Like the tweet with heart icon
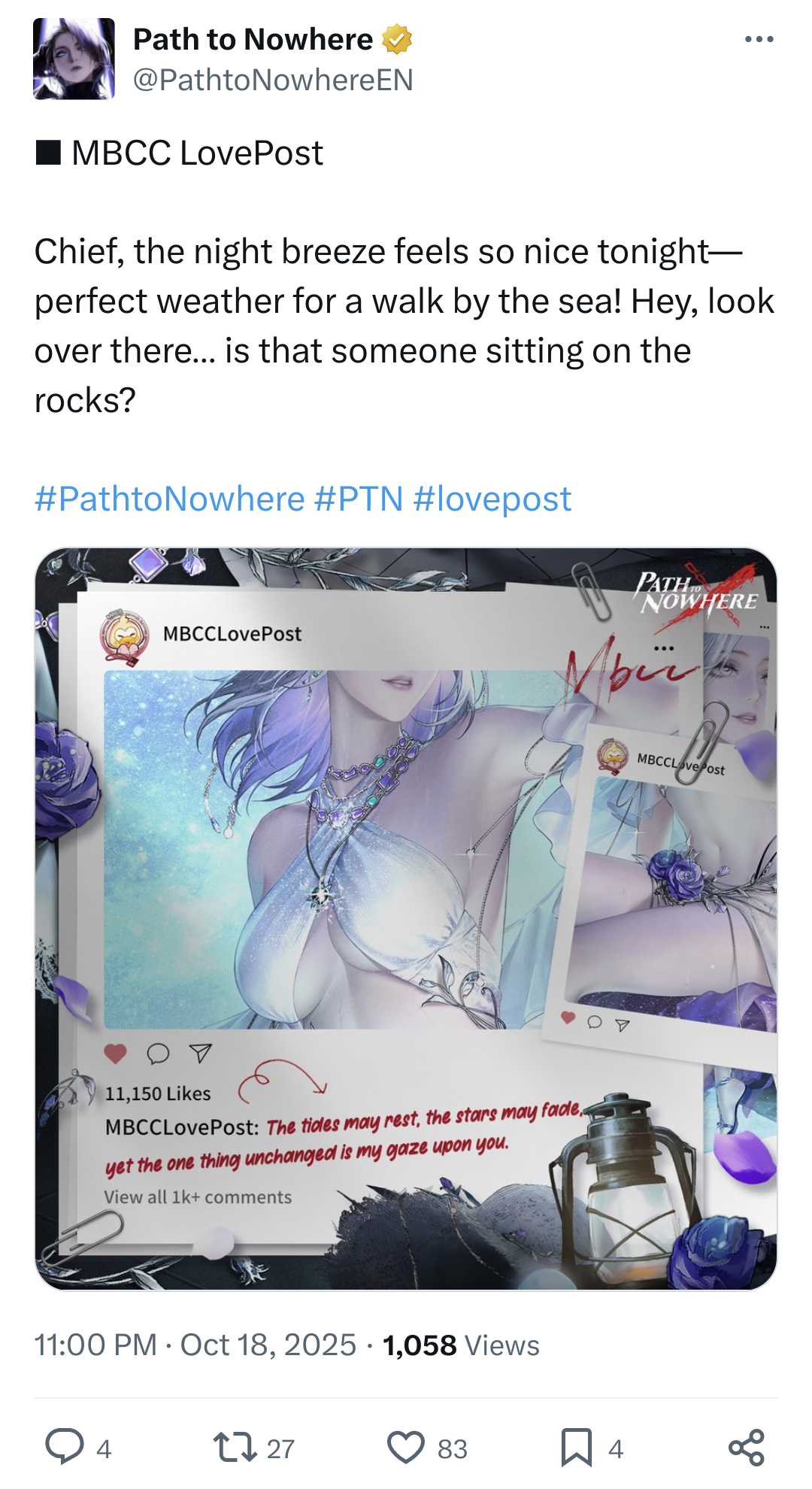This screenshot has height=1489, width=812. [x=406, y=1448]
